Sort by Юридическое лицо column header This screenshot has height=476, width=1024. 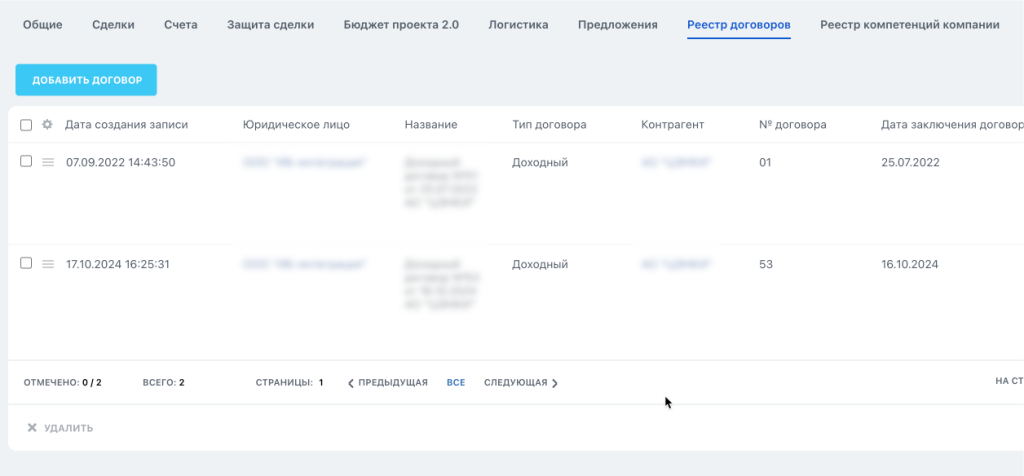pos(296,125)
